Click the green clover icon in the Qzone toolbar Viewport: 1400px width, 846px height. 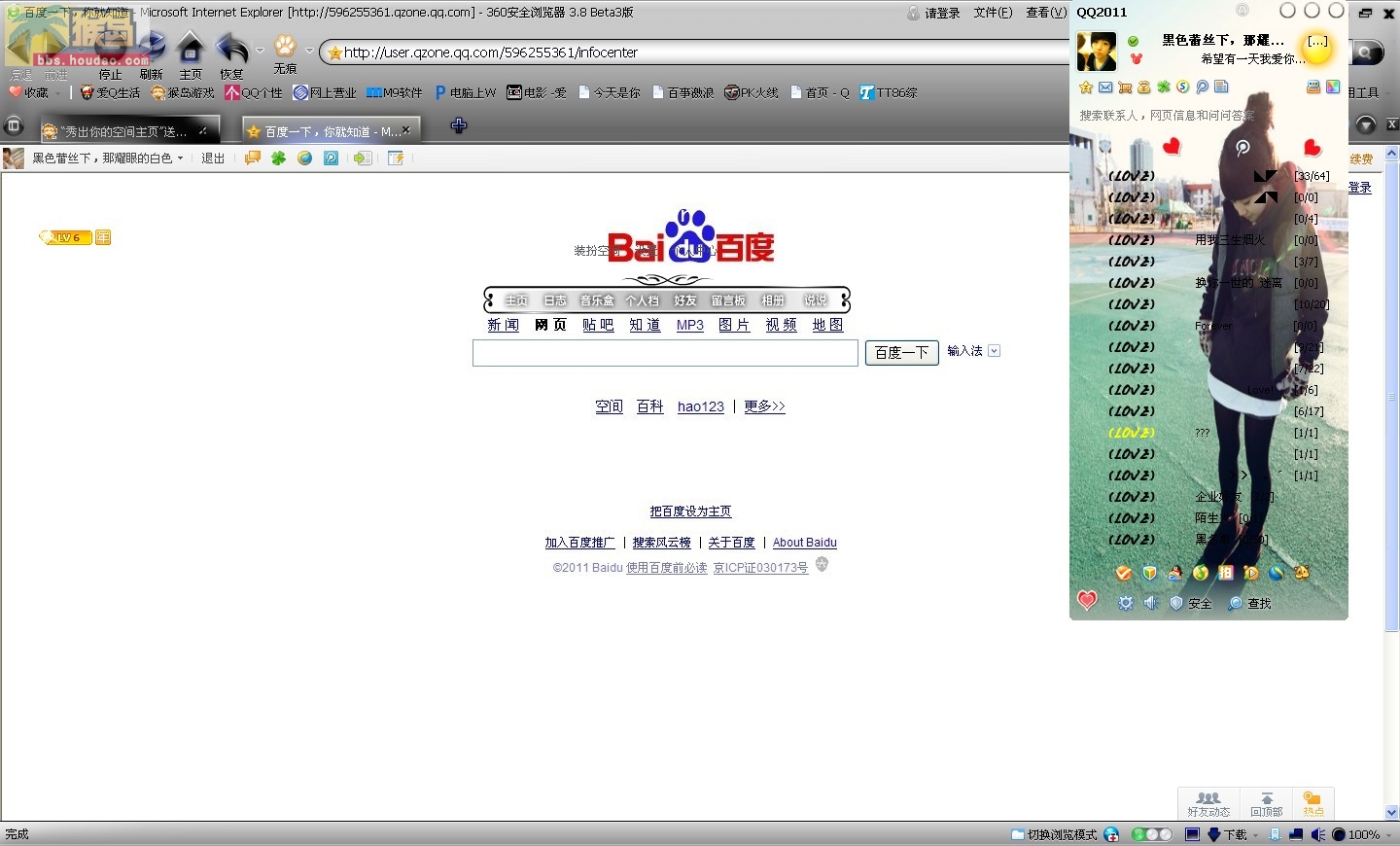coord(279,159)
